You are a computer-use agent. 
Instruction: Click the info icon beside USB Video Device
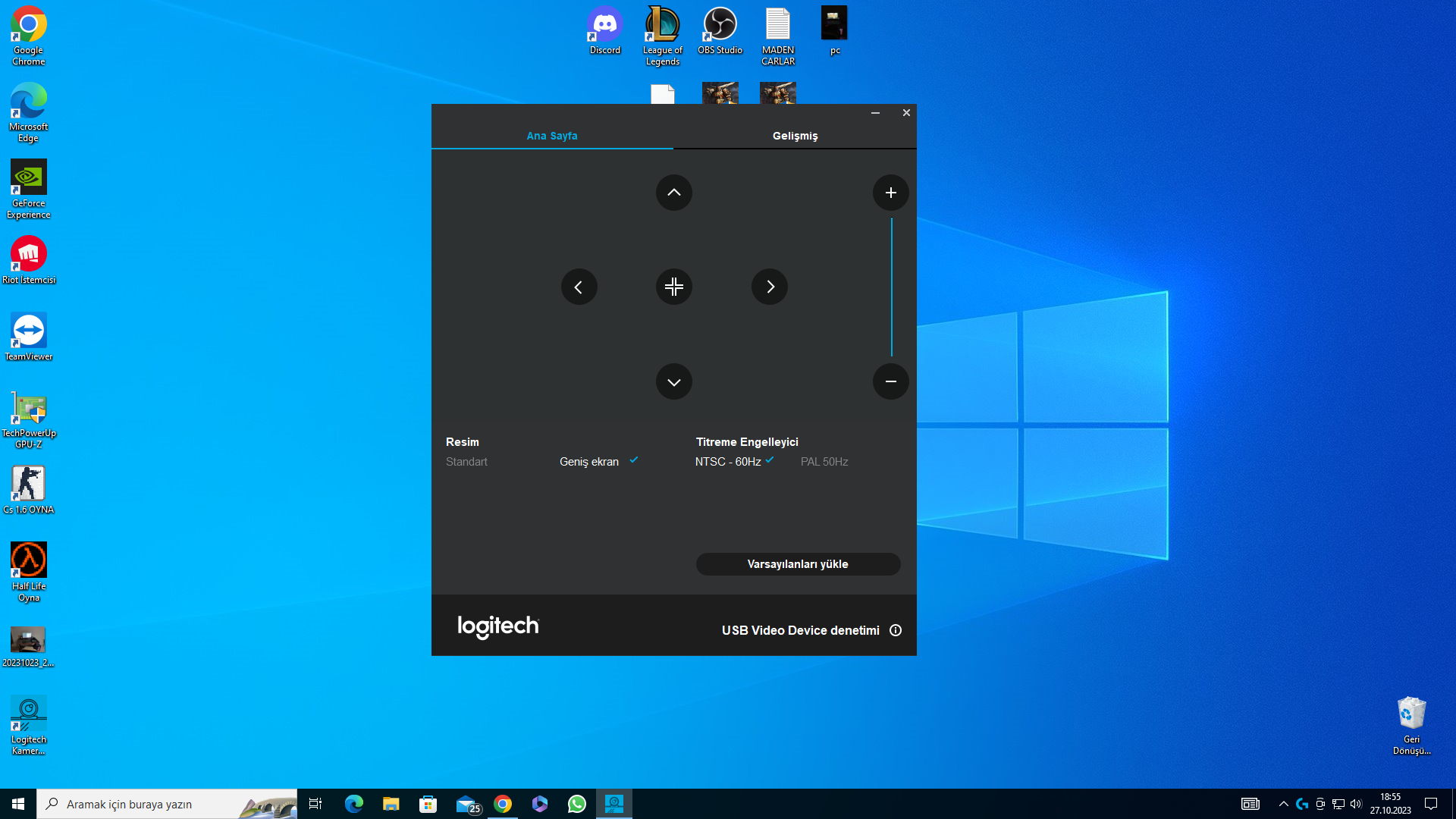coord(896,630)
